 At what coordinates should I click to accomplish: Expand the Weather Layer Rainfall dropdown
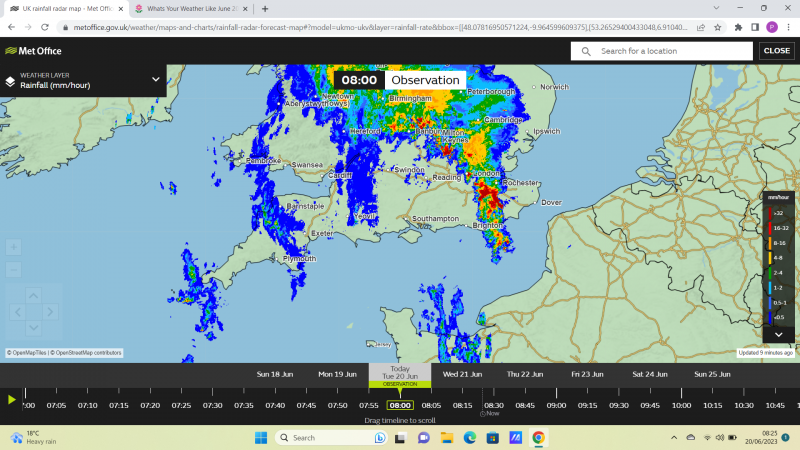click(x=155, y=80)
